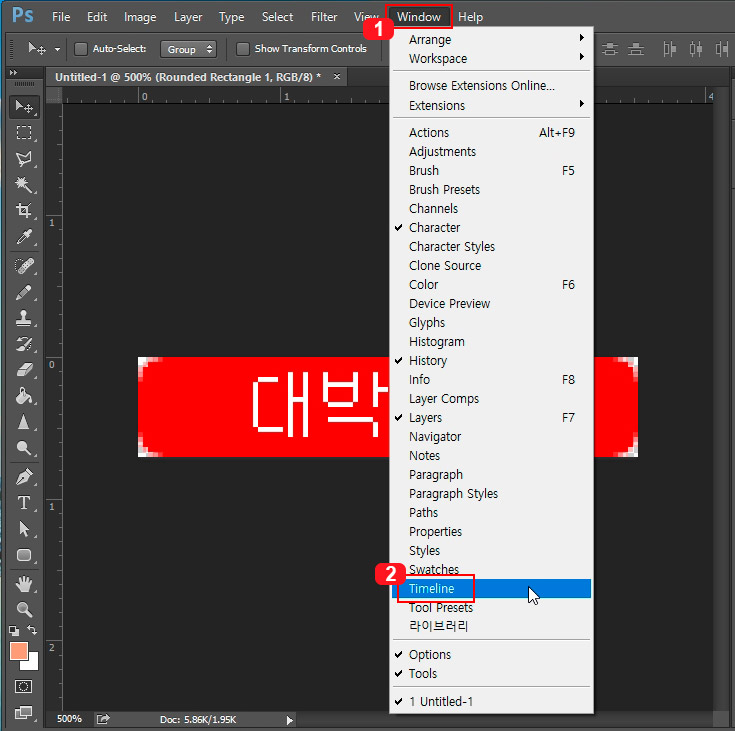
Task: Click Browse Extensions Online
Action: (x=491, y=86)
